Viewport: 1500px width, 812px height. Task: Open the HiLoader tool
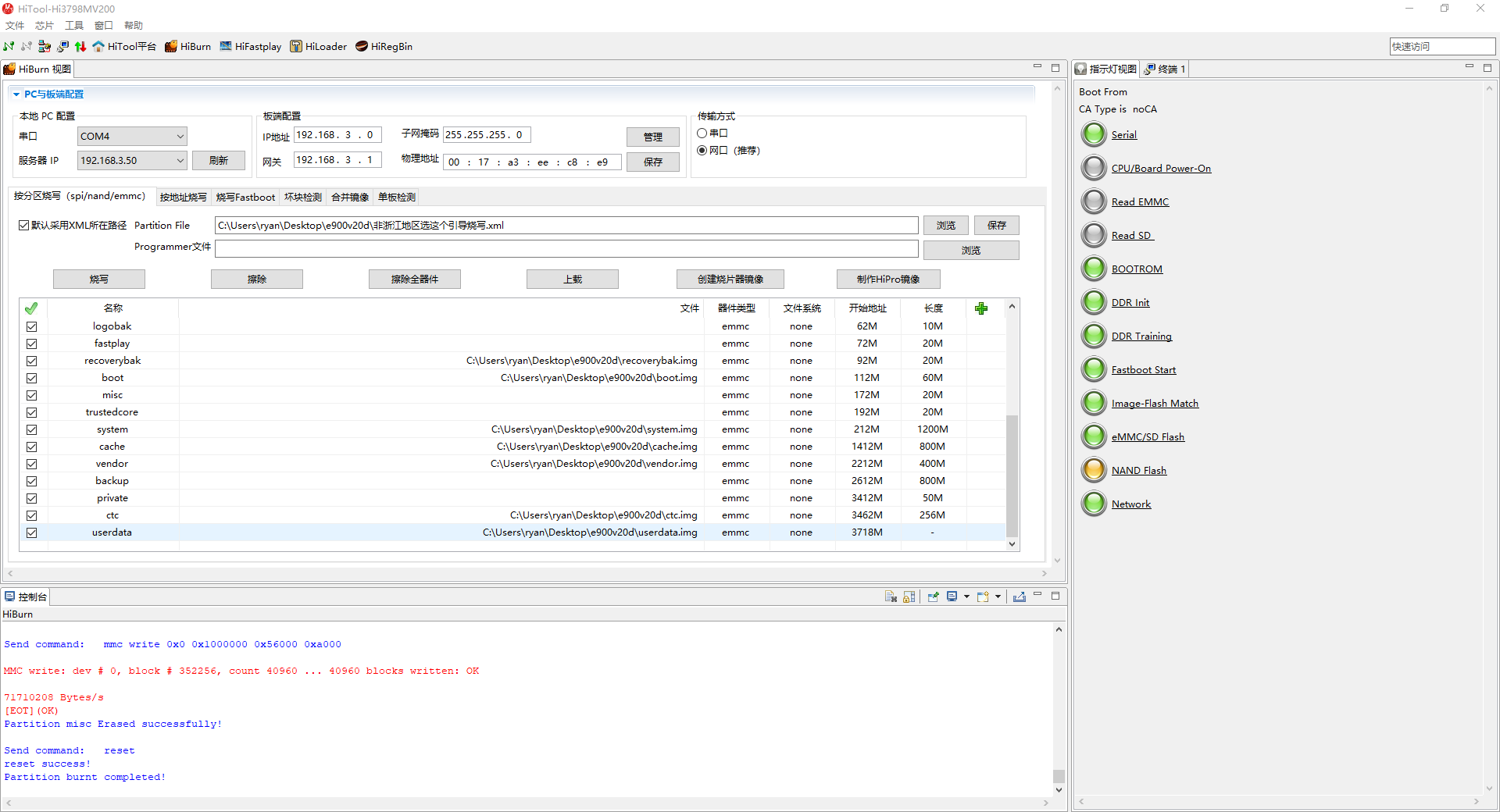point(318,47)
